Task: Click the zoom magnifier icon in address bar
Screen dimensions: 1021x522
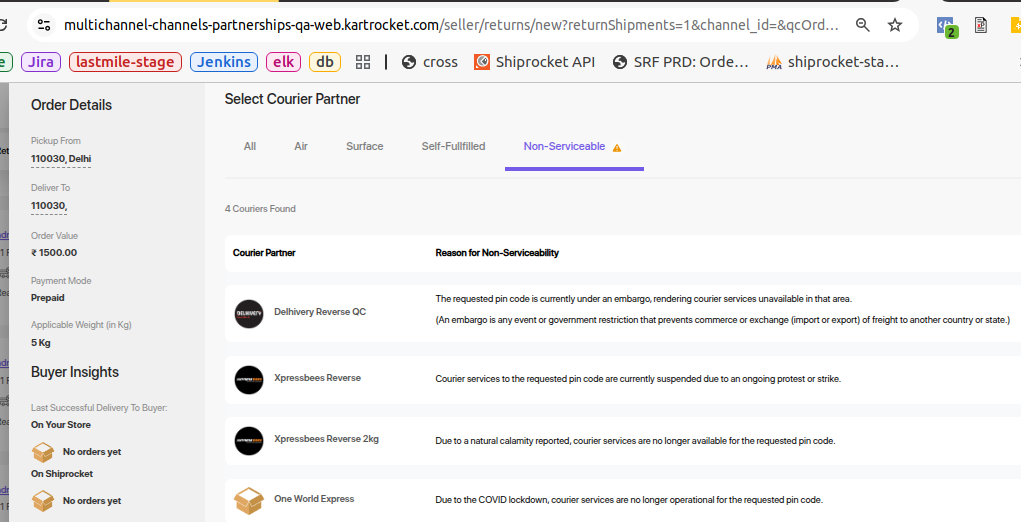Action: pos(863,25)
